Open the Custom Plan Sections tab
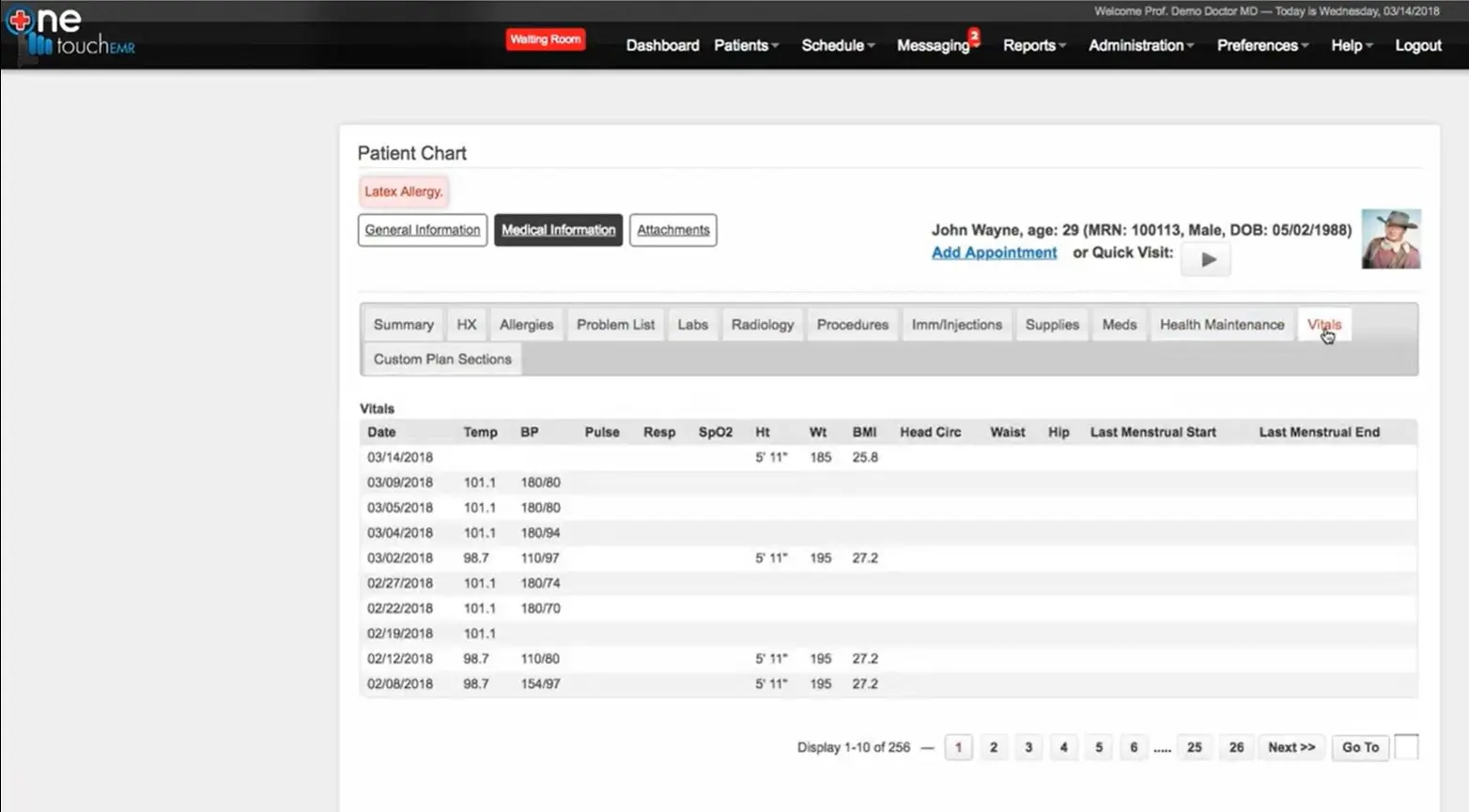This screenshot has height=812, width=1469. tap(441, 359)
